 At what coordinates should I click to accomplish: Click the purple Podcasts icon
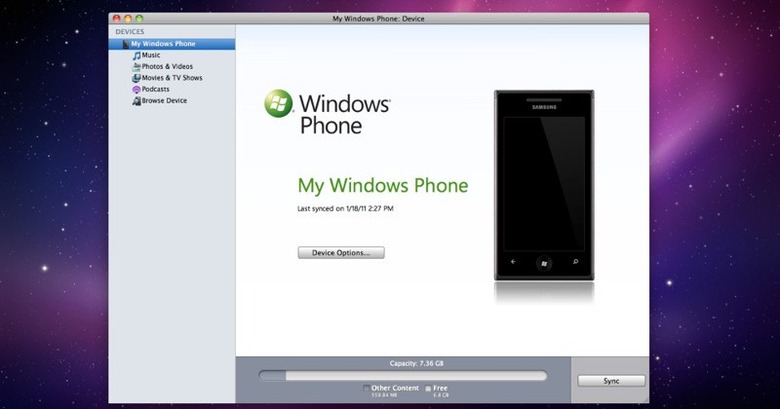(136, 90)
